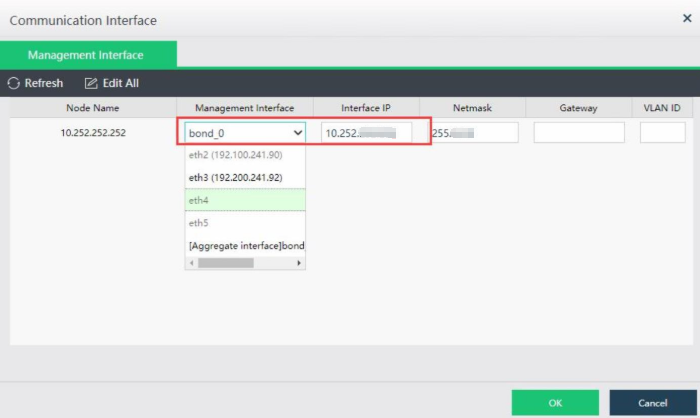
Task: Select the [Aggregate interface]bond option
Action: point(245,246)
